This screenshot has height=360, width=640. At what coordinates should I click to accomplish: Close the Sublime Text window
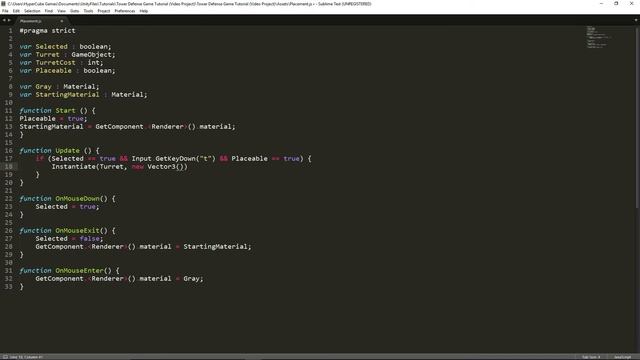click(631, 4)
